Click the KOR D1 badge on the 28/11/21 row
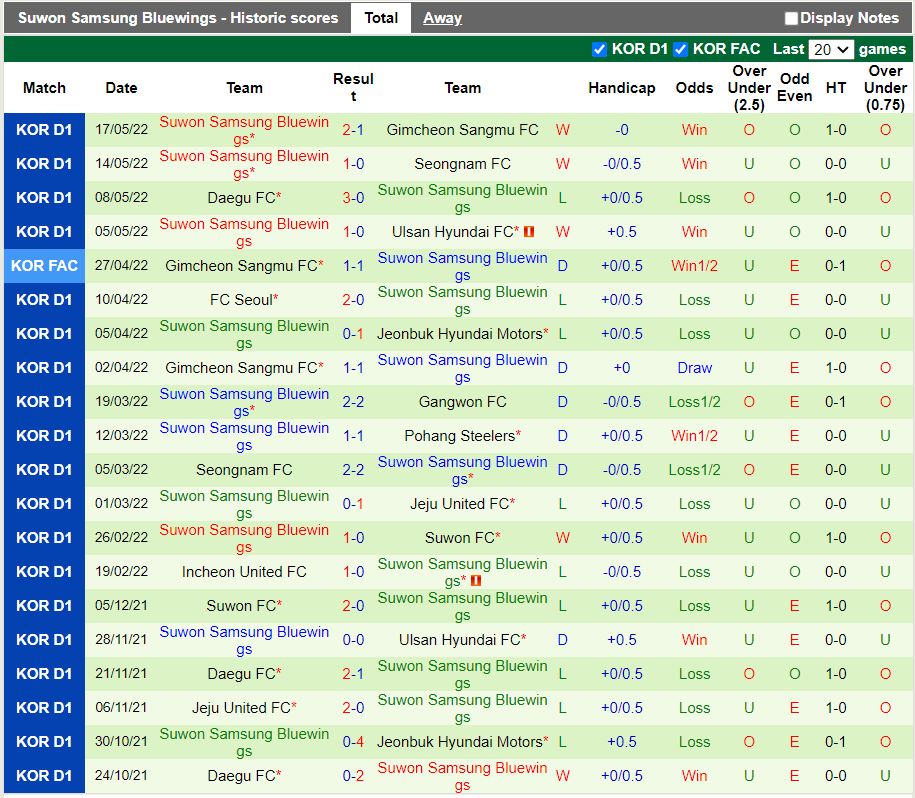The height and width of the screenshot is (798, 915). (44, 639)
